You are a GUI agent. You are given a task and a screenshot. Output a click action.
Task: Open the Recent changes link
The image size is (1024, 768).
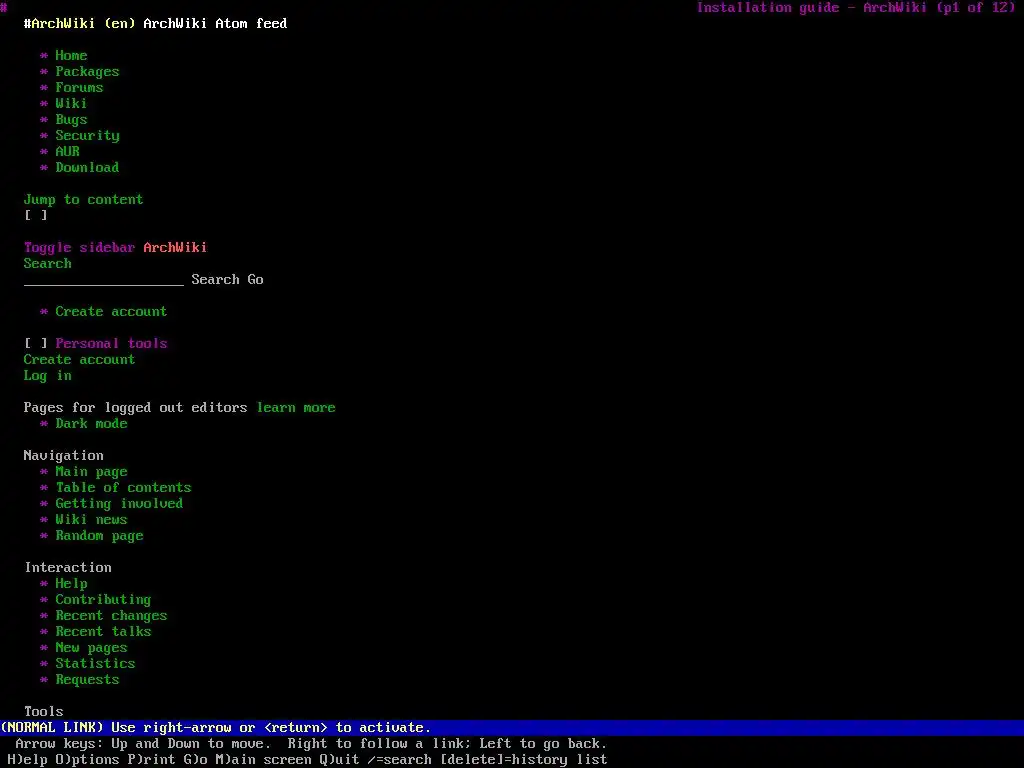(111, 616)
